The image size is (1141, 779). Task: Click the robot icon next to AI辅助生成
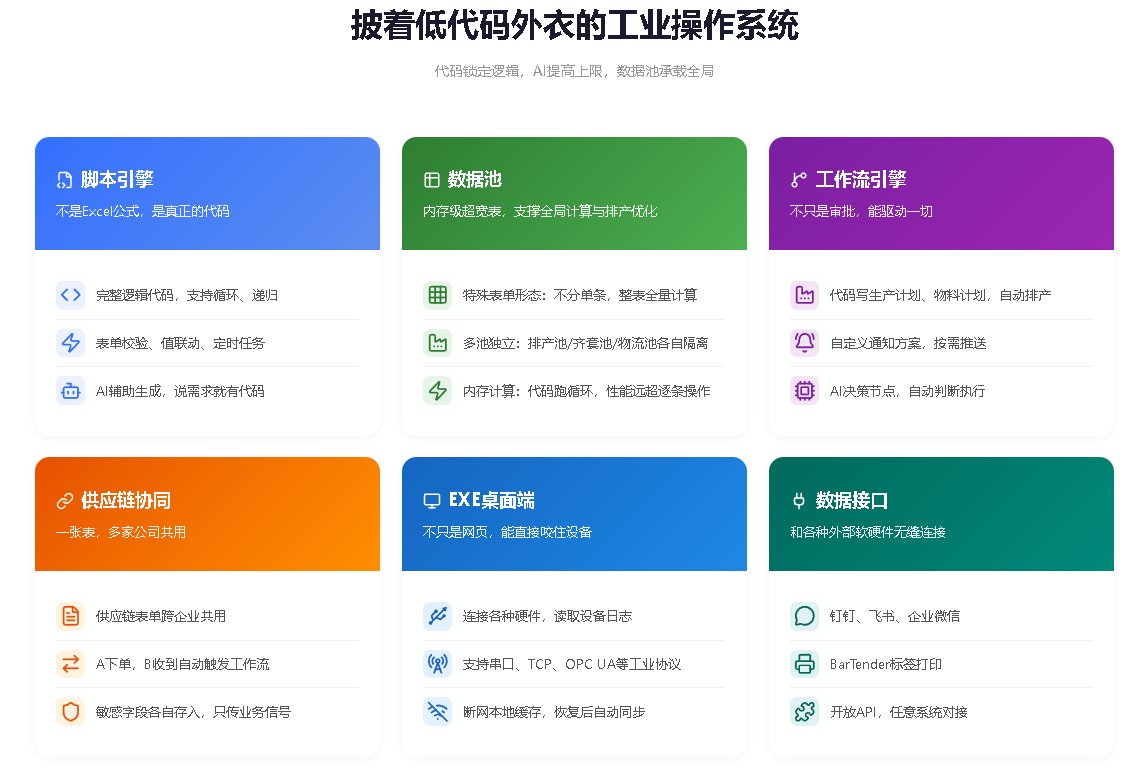[x=71, y=391]
